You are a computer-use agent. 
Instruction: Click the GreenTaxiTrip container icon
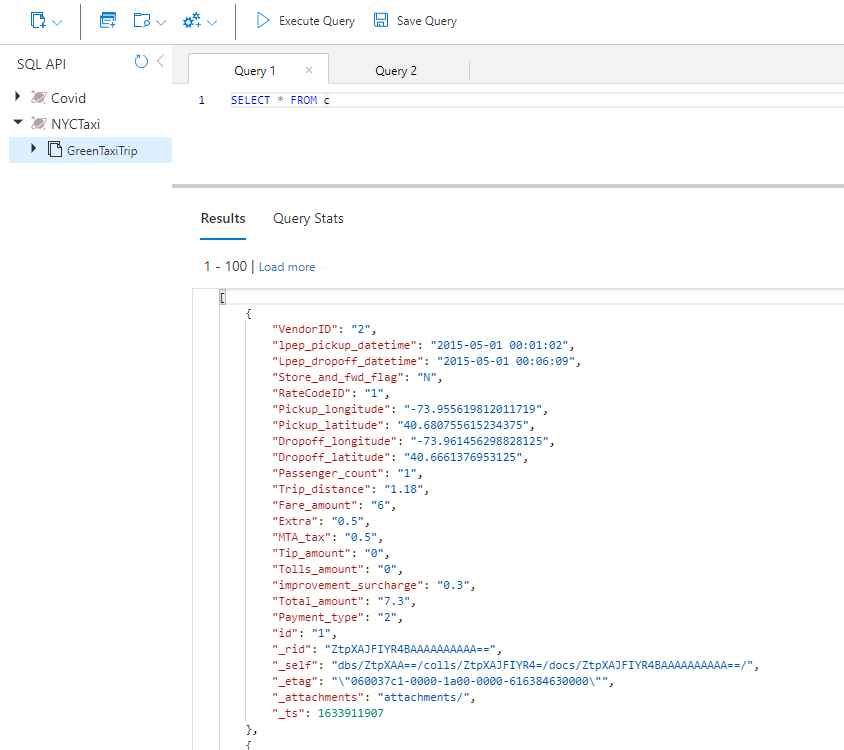[x=55, y=150]
